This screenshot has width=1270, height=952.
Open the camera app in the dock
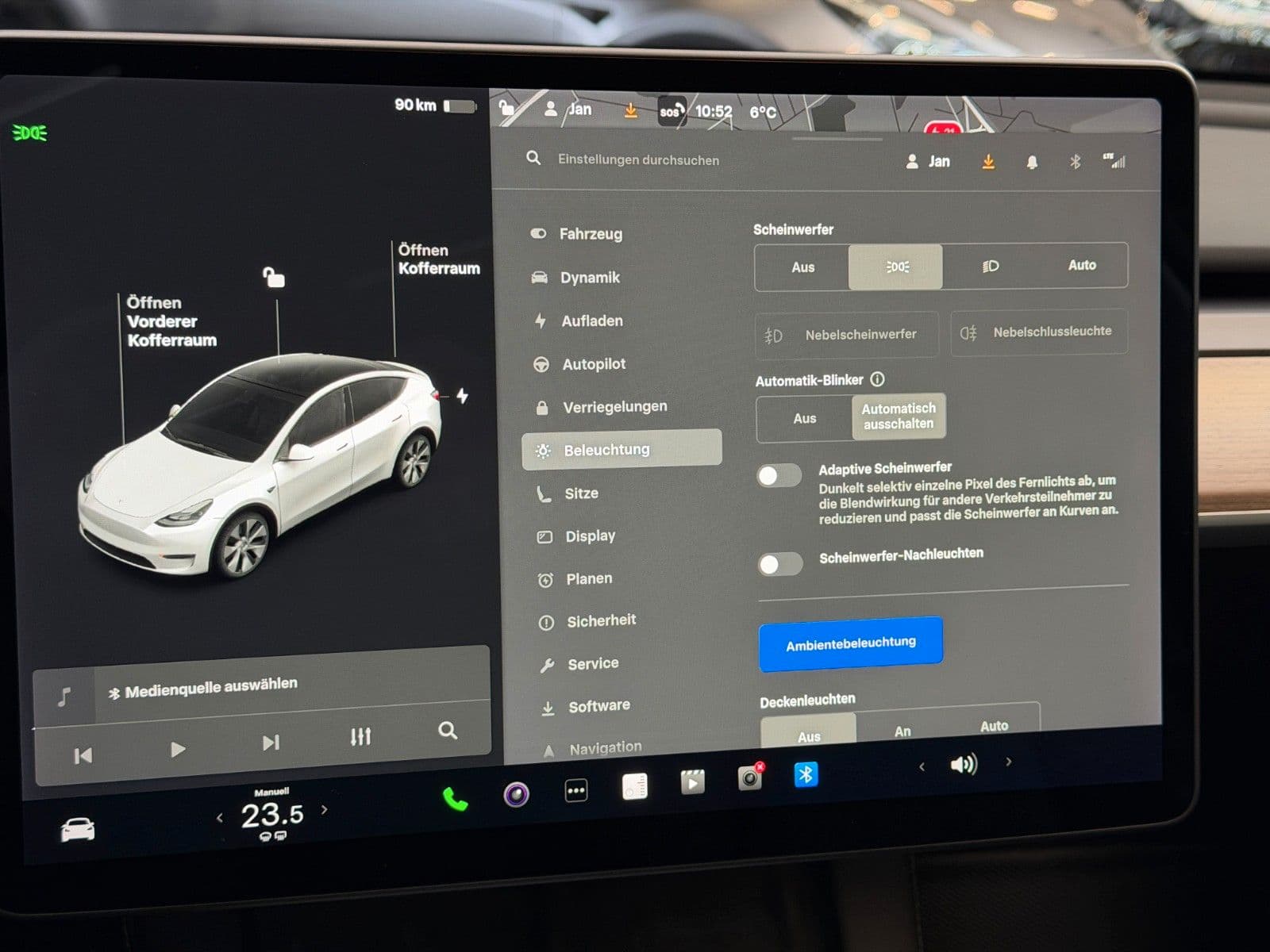pos(517,793)
